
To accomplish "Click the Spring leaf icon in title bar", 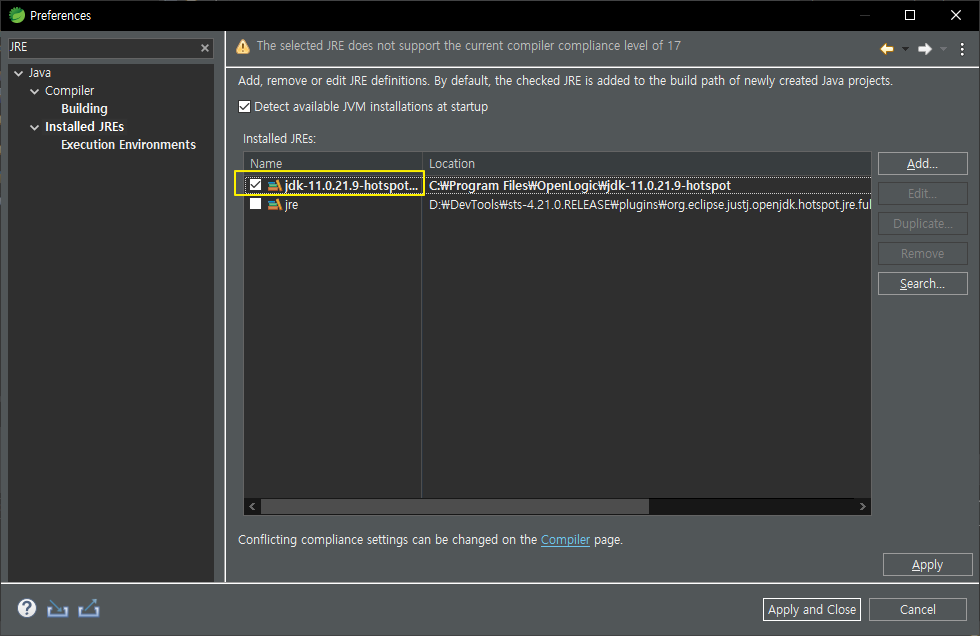I will point(17,15).
